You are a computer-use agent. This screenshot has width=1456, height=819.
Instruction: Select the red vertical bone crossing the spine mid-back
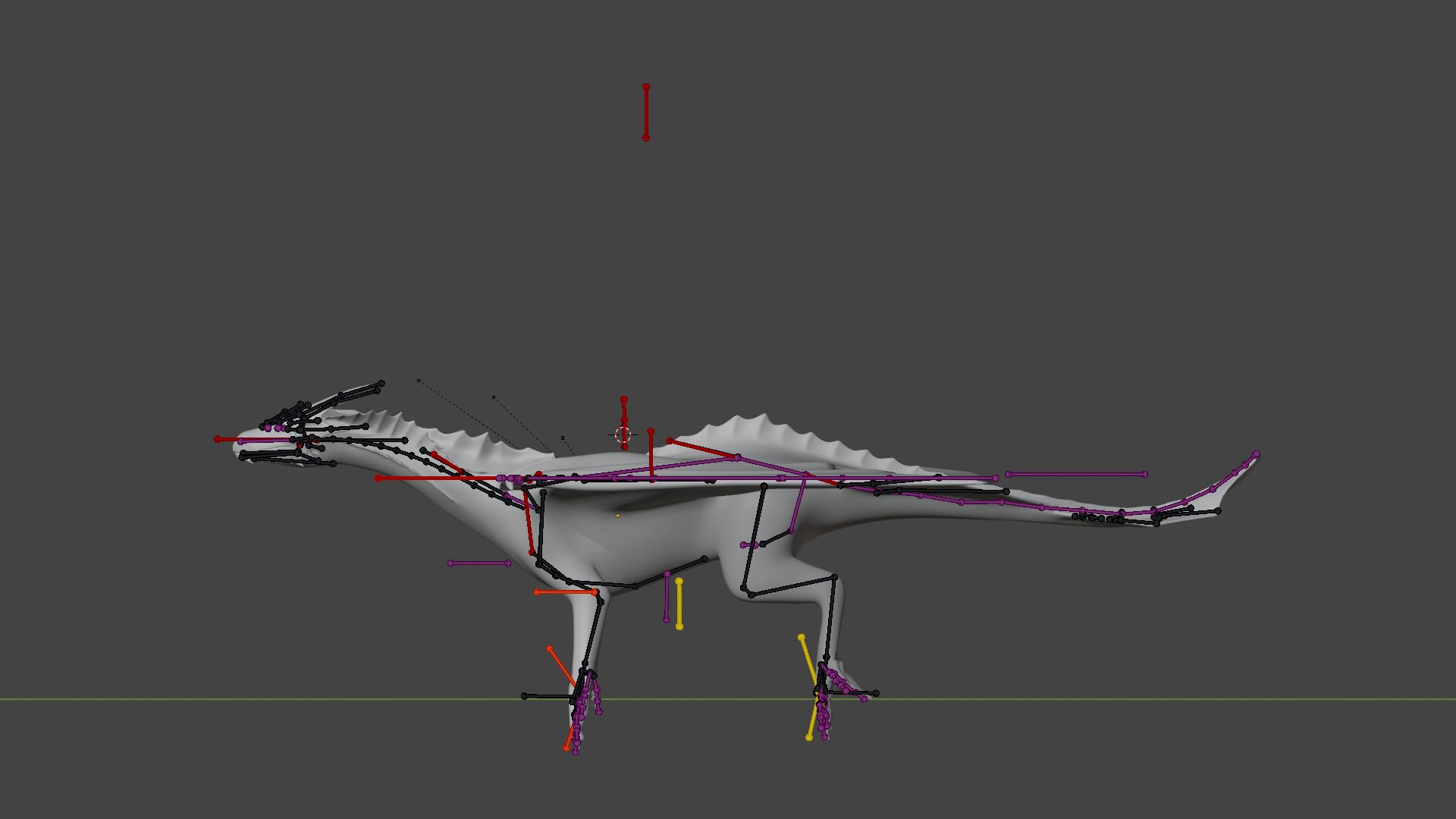tap(651, 455)
